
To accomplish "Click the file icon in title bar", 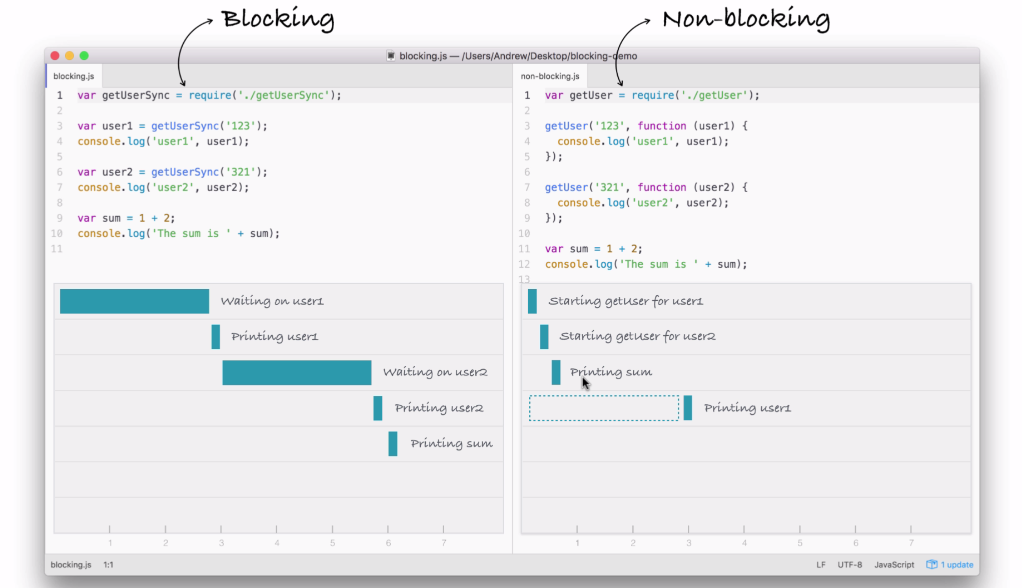I will [x=390, y=55].
